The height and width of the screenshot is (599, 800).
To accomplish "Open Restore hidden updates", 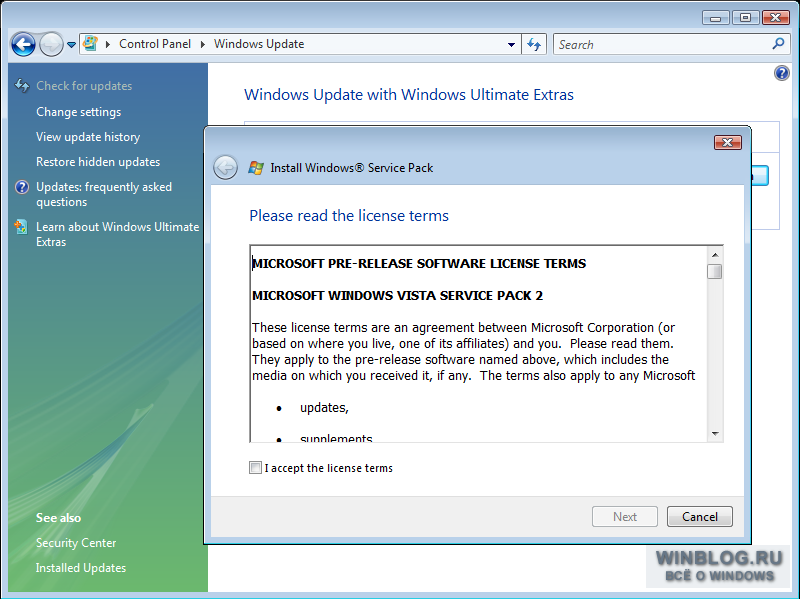I will click(x=98, y=162).
